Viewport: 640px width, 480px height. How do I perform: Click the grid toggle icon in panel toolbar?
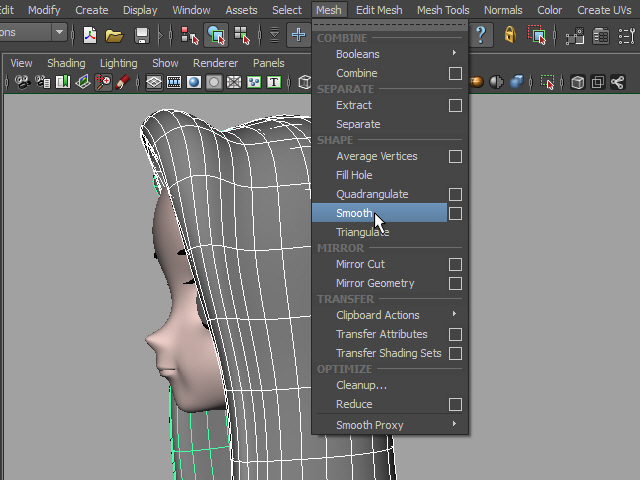155,83
